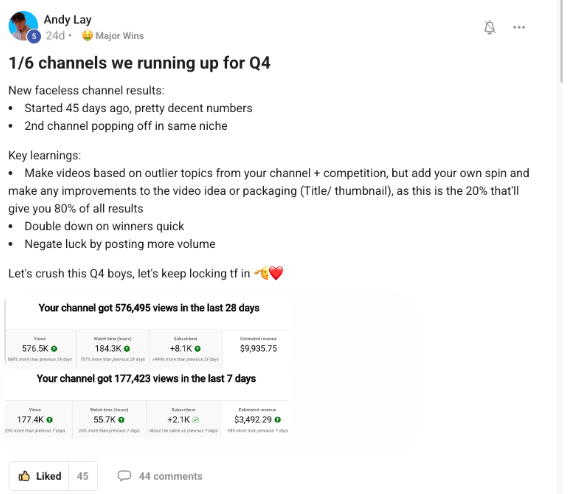This screenshot has height=494, width=569.
Task: Click the $9,935.75 estimated revenue figure
Action: click(x=258, y=348)
